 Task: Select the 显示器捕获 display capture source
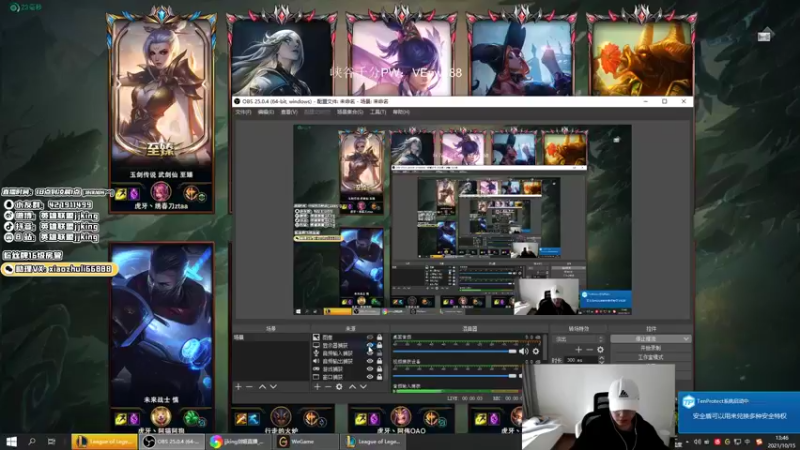[347, 345]
